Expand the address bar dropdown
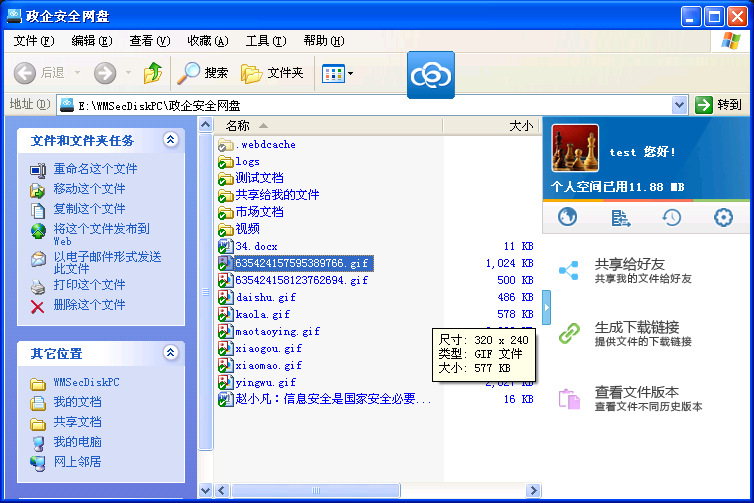 tap(679, 105)
